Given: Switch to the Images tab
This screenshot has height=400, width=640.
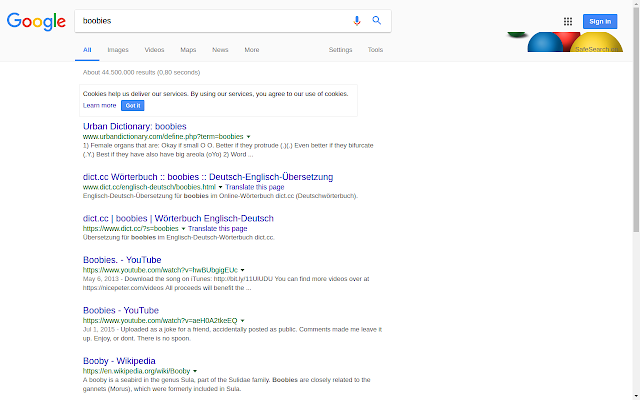Looking at the screenshot, I should click(x=118, y=50).
